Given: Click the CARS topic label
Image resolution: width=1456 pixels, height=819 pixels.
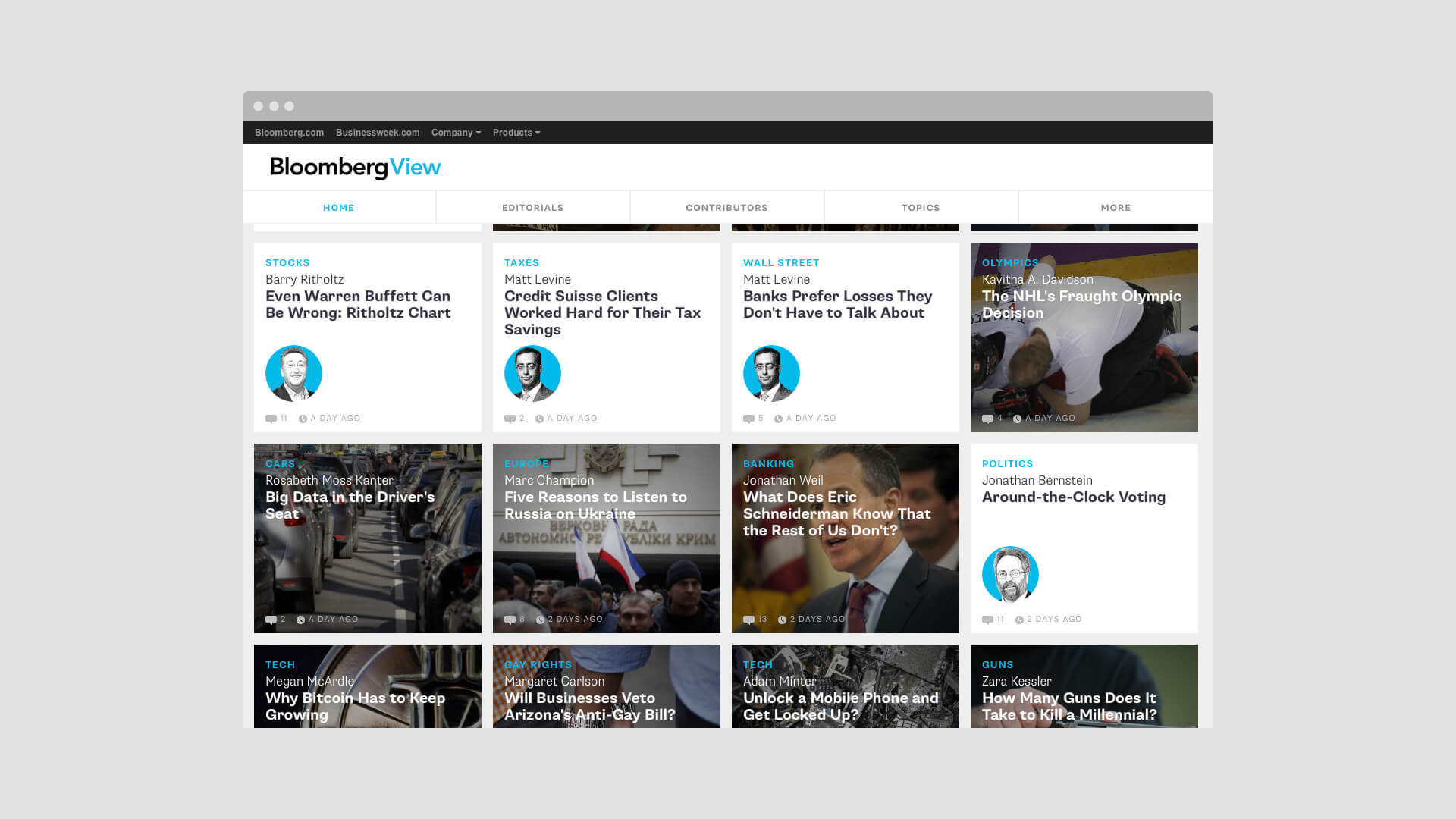Looking at the screenshot, I should click(280, 464).
